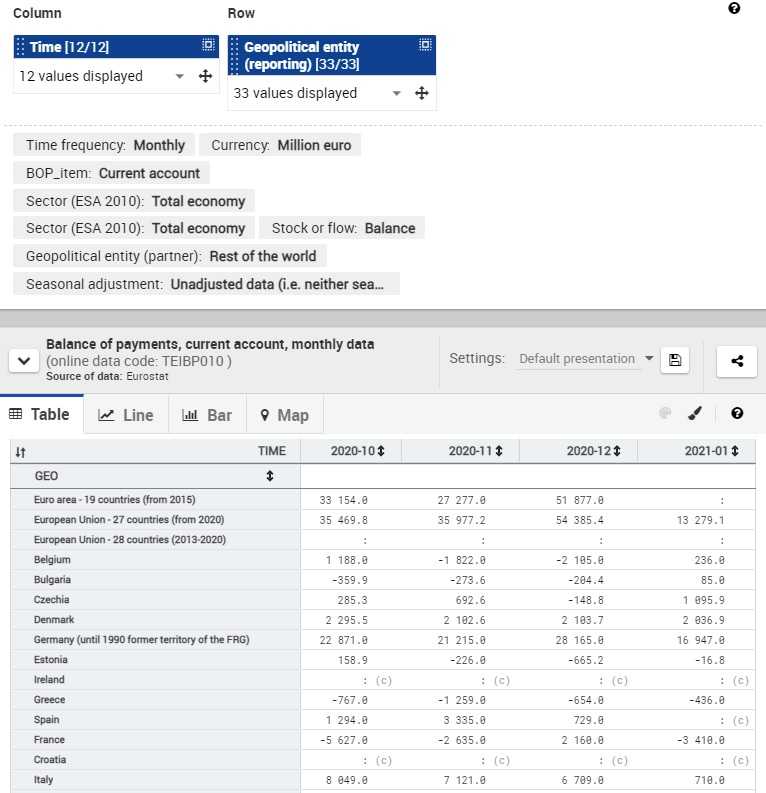Open the 12 values displayed dropdown
Image resolution: width=766 pixels, height=793 pixels.
[180, 76]
